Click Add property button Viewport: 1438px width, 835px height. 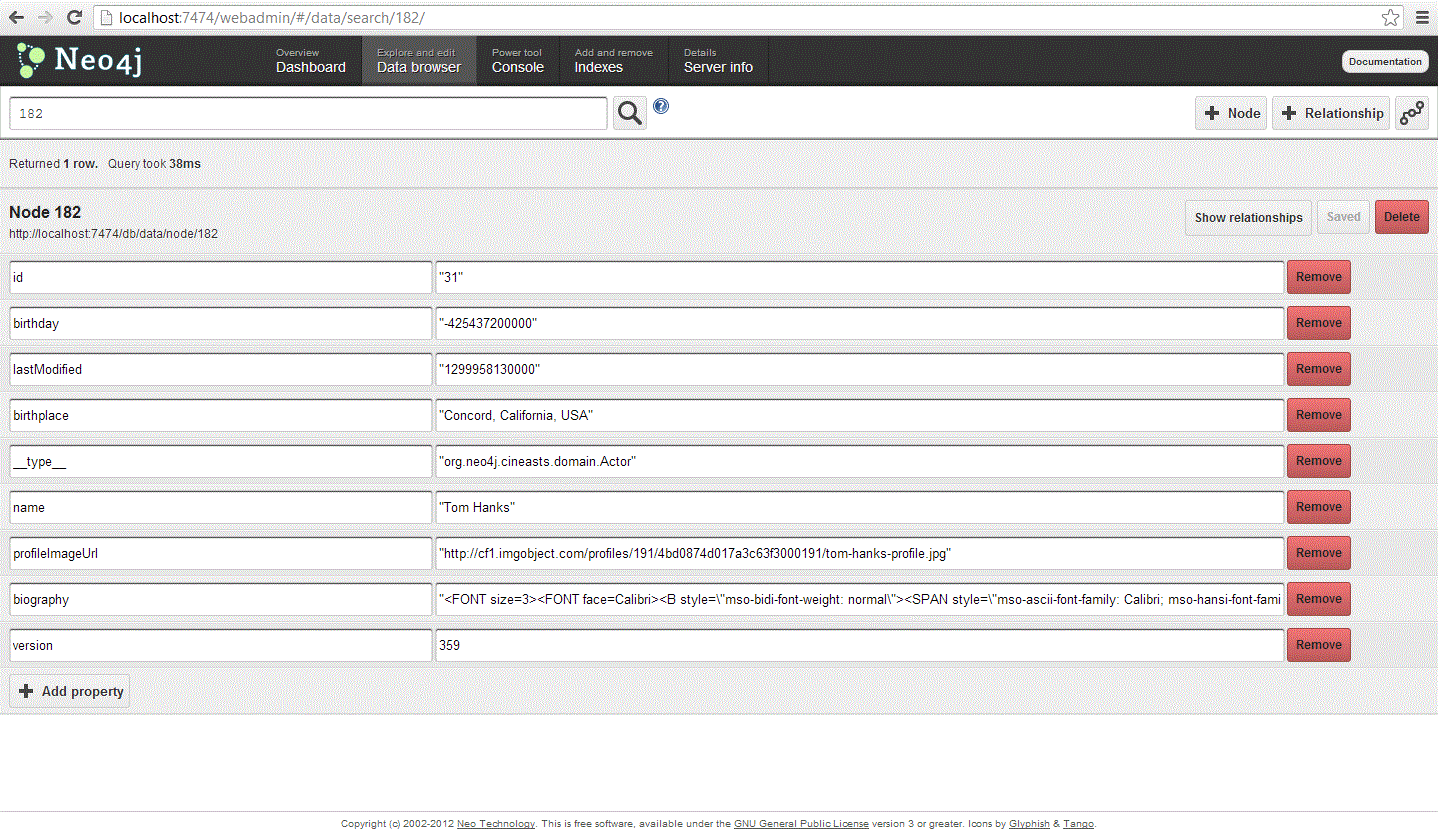click(x=70, y=691)
